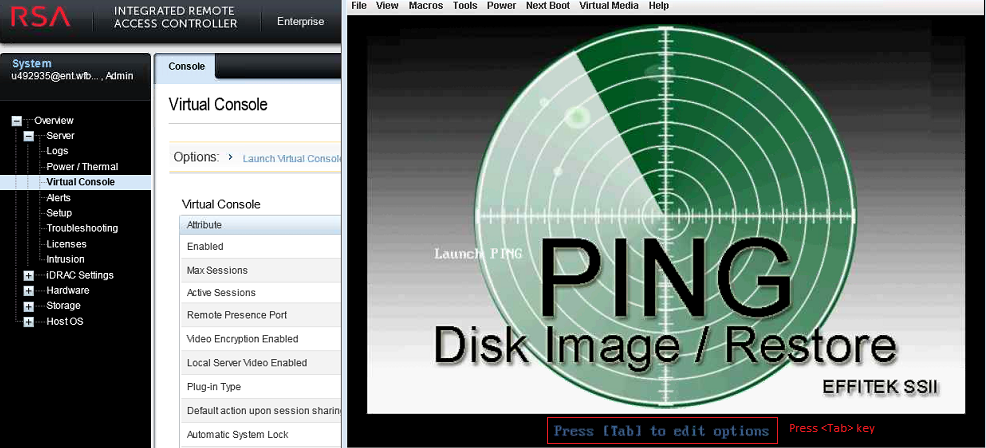Click the Video Encryption Enabled row

[x=260, y=339]
